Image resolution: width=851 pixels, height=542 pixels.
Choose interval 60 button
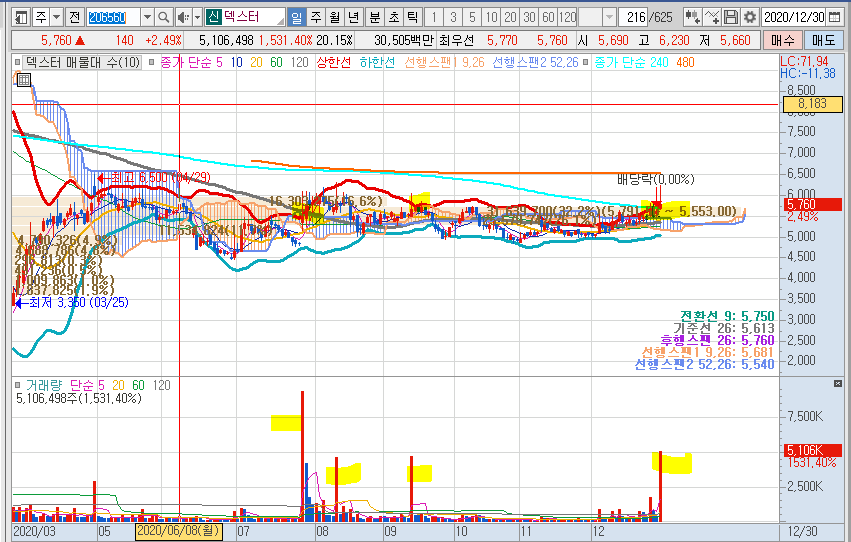coord(548,18)
